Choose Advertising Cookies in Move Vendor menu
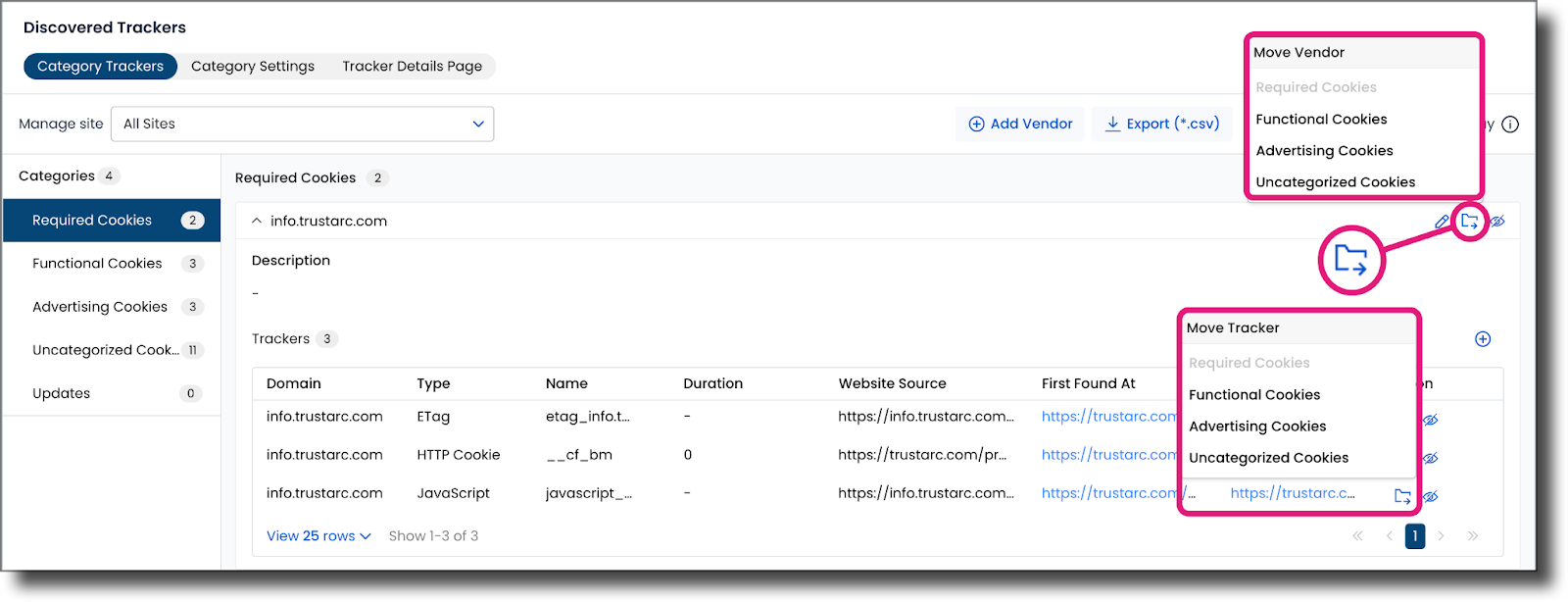The image size is (1568, 602). pyautogui.click(x=1324, y=150)
